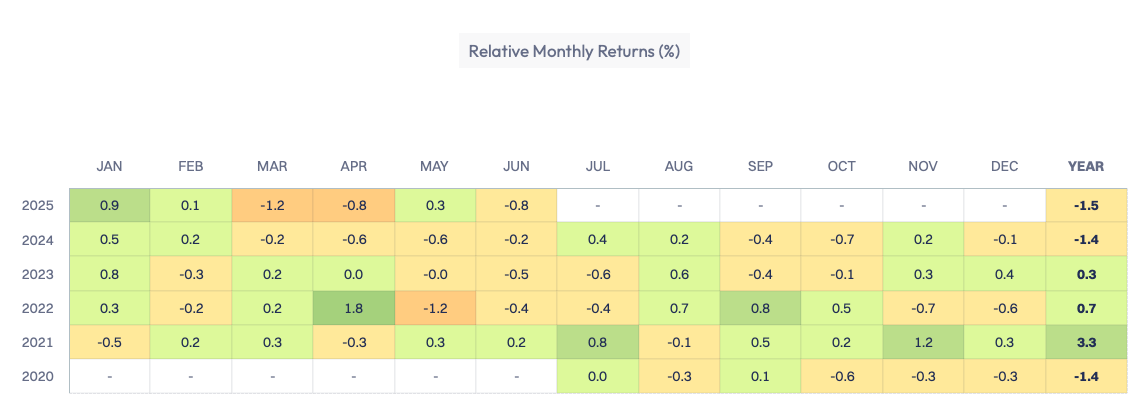Select the YEAR column header
This screenshot has width=1138, height=410.
click(1086, 166)
